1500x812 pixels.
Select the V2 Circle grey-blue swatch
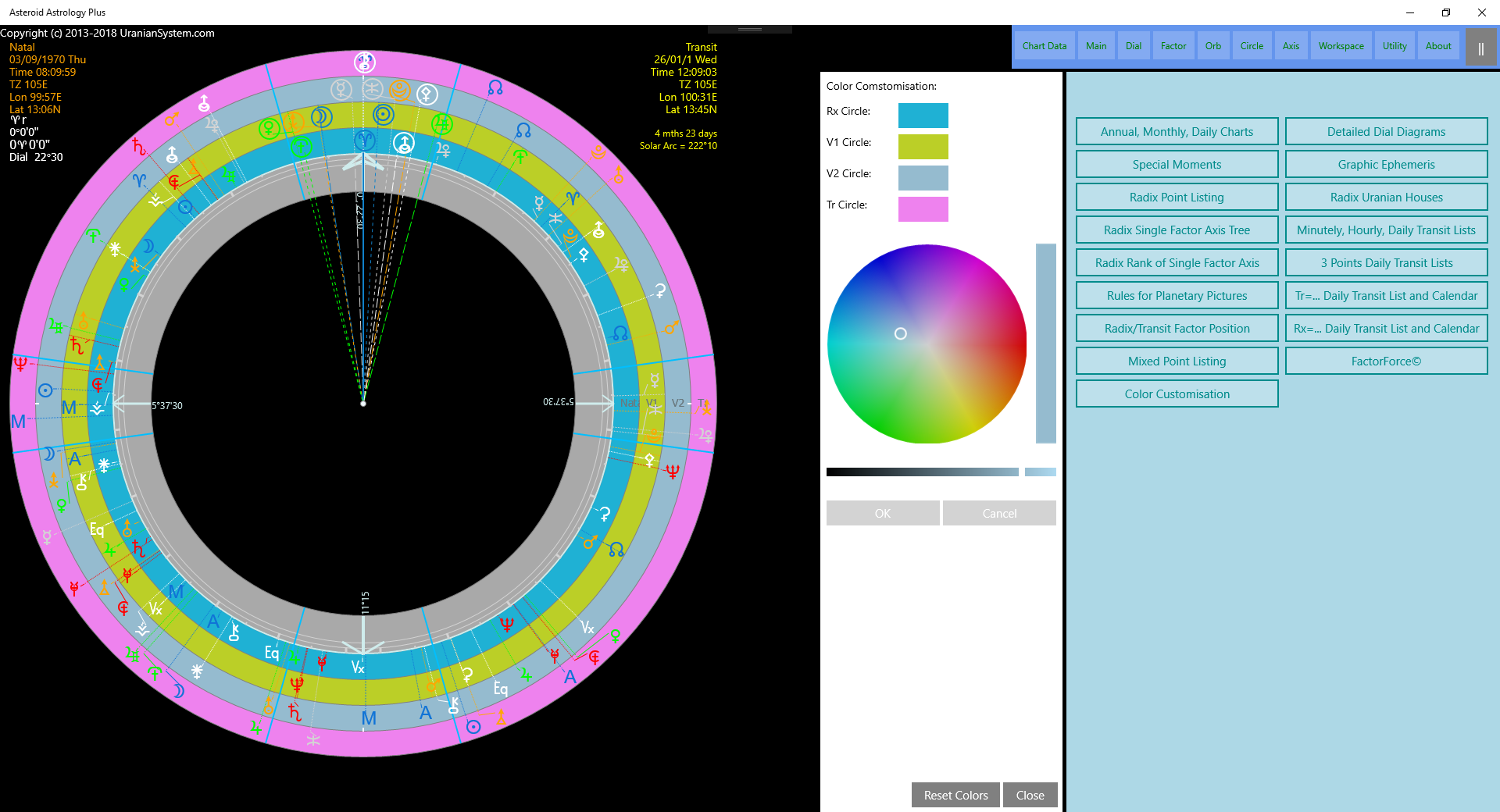pyautogui.click(x=923, y=178)
